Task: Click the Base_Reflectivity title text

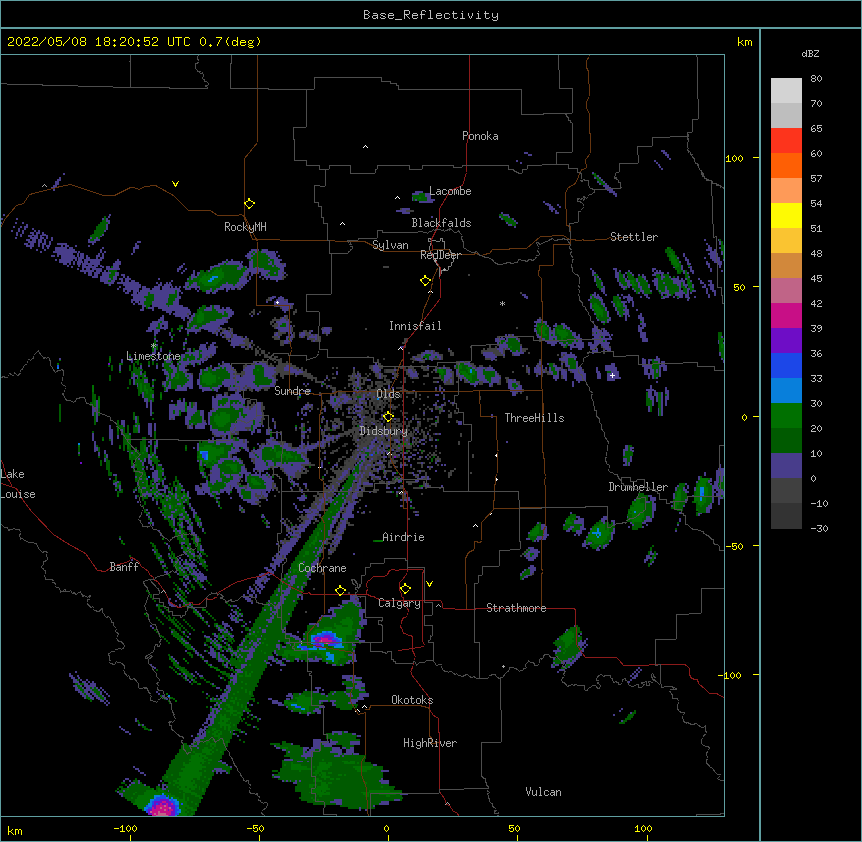Action: pos(431,15)
